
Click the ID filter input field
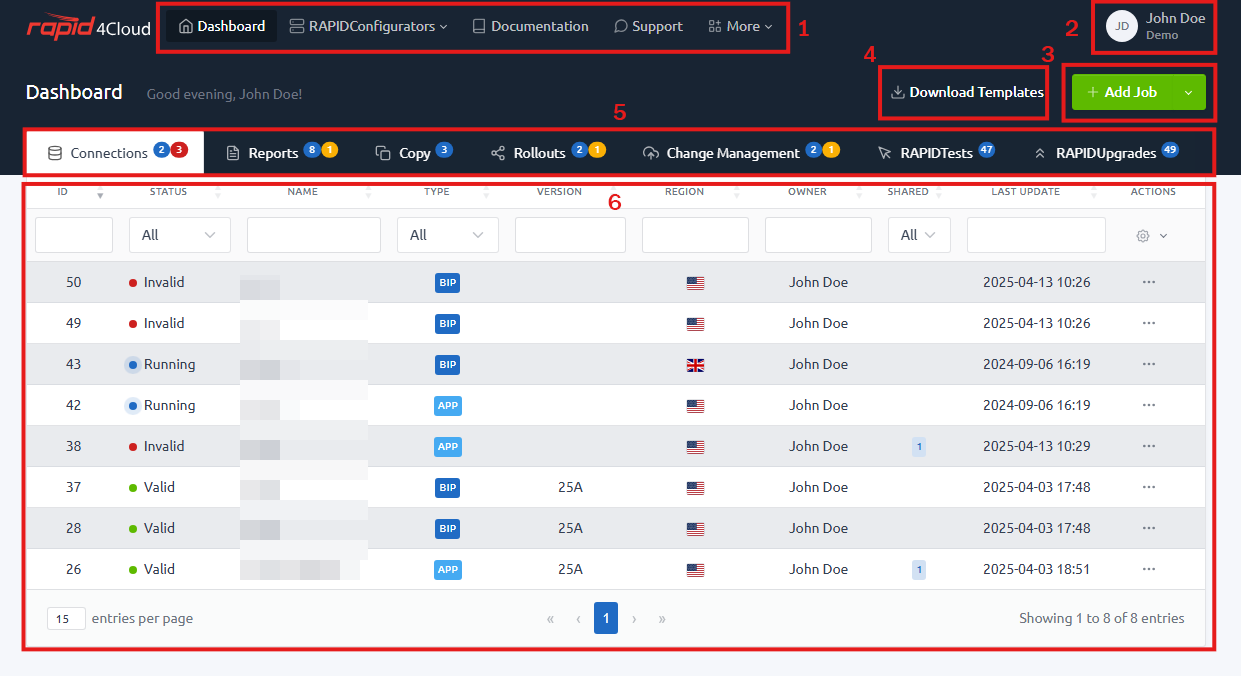tap(74, 235)
